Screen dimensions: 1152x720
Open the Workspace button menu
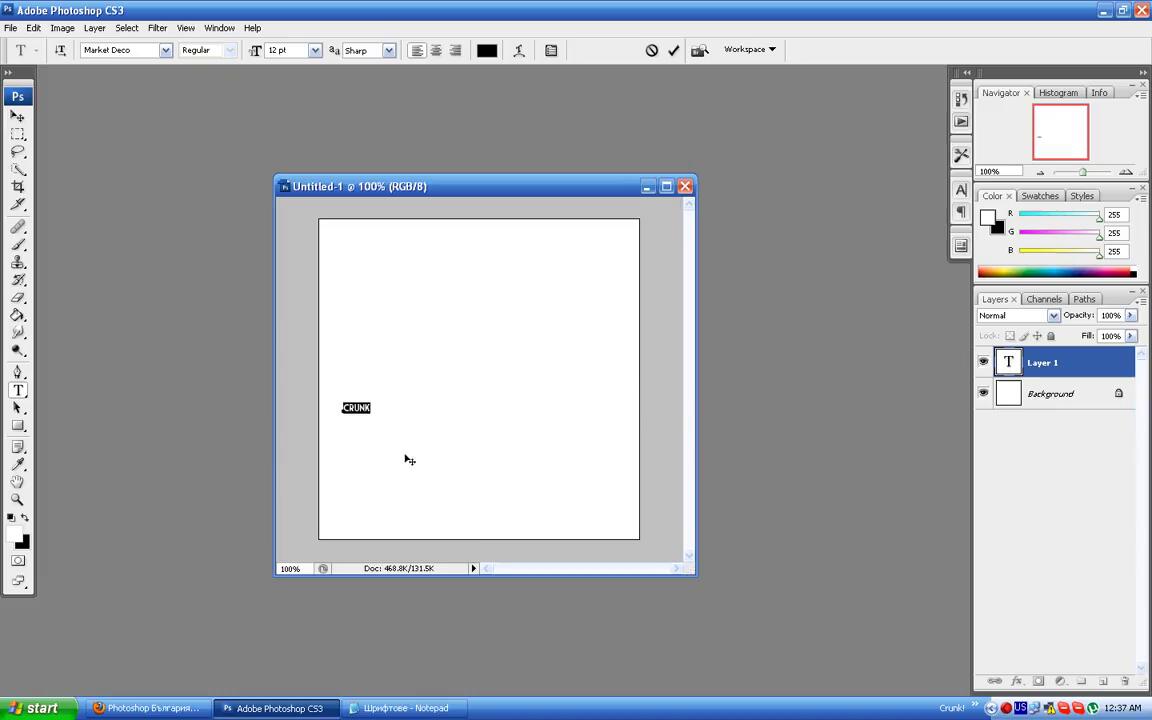pyautogui.click(x=750, y=49)
